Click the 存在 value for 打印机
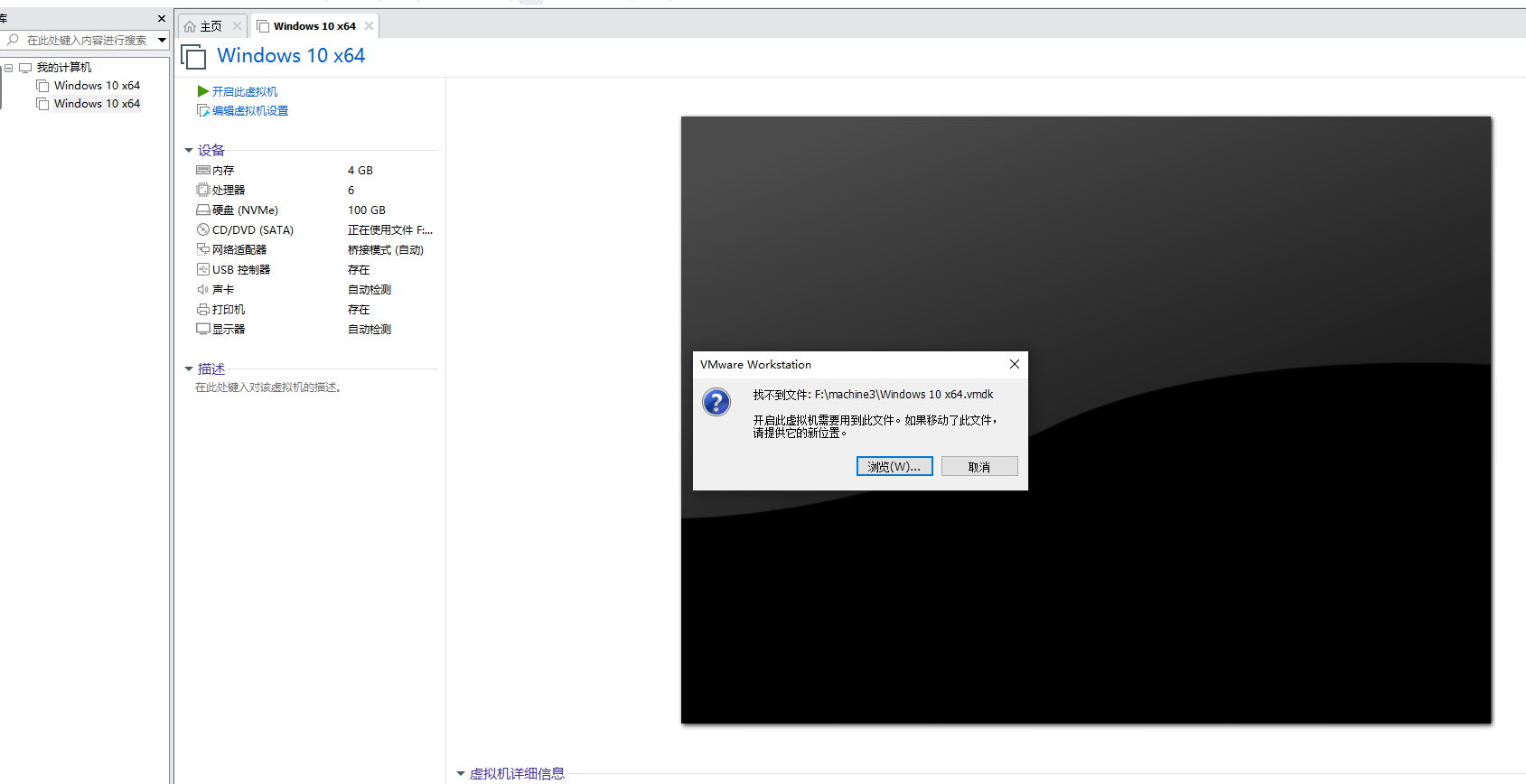1526x784 pixels. point(359,309)
